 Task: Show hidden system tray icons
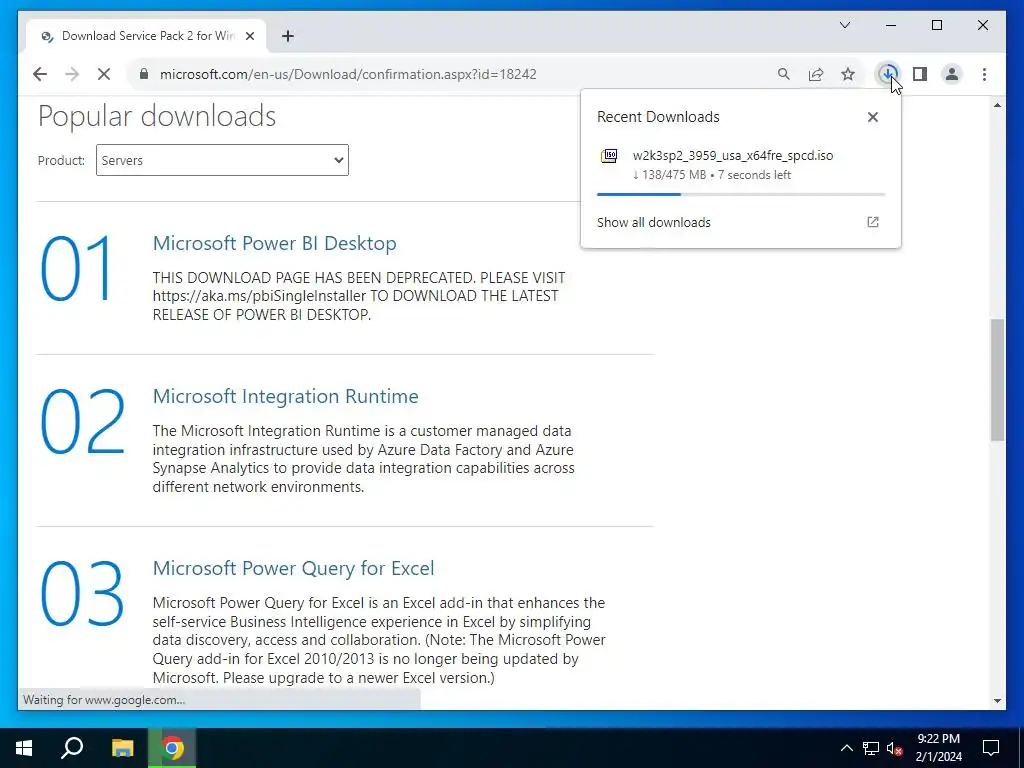[846, 748]
